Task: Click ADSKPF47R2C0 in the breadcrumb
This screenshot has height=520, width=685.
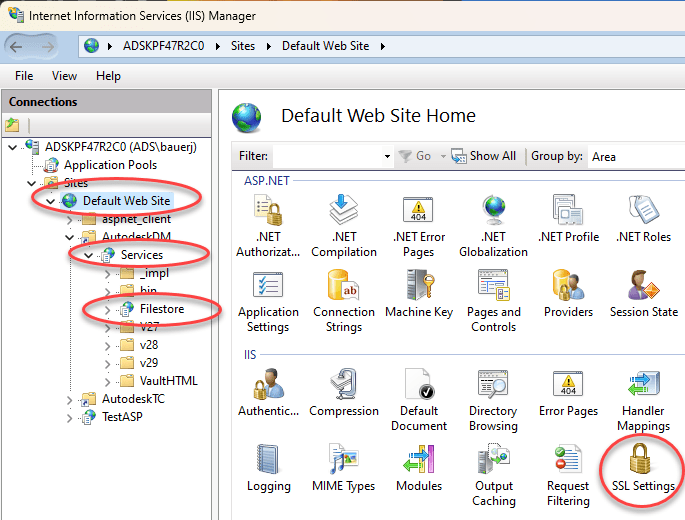Action: click(163, 46)
